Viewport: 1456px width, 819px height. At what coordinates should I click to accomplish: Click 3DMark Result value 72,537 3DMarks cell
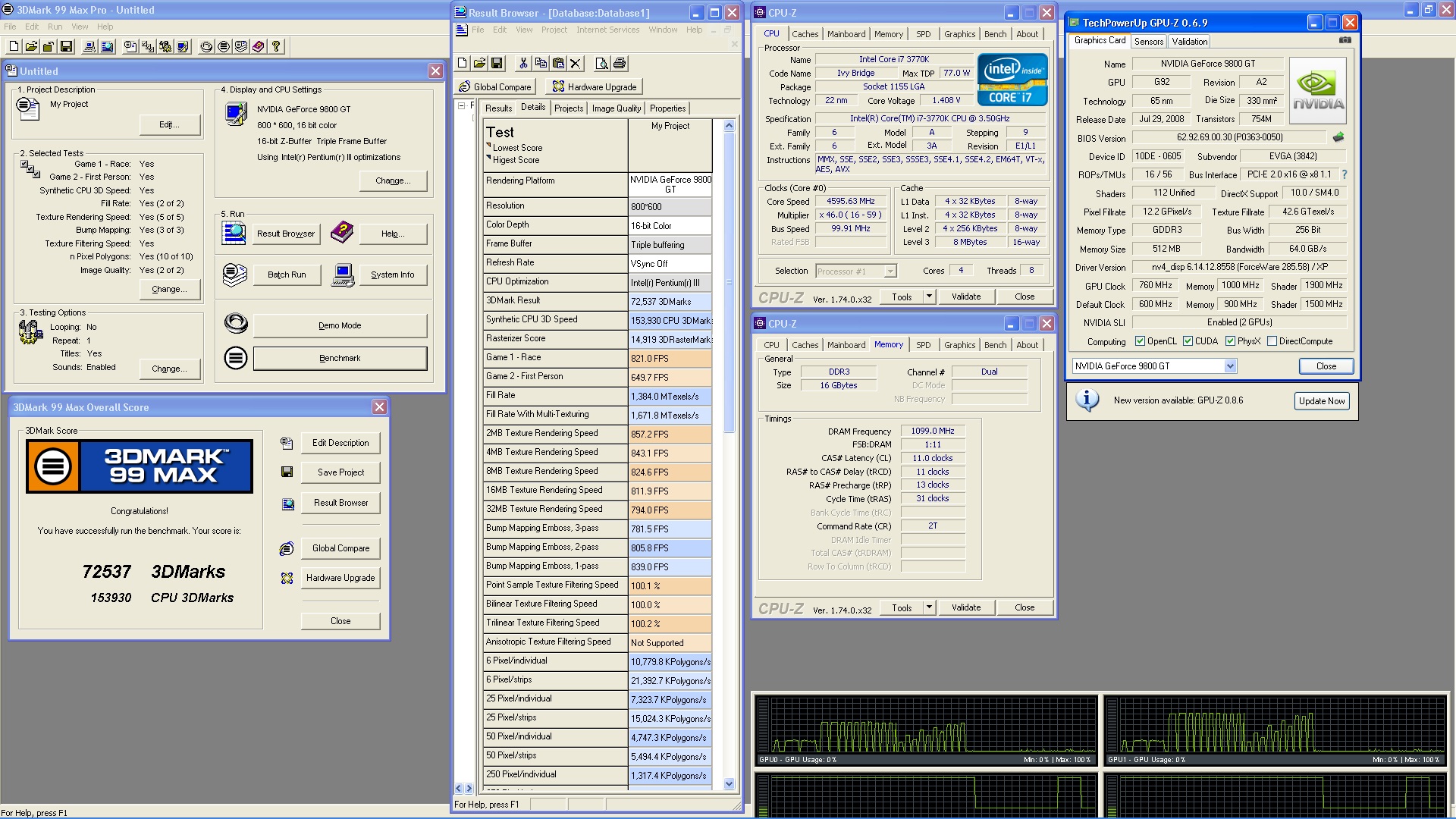(670, 301)
